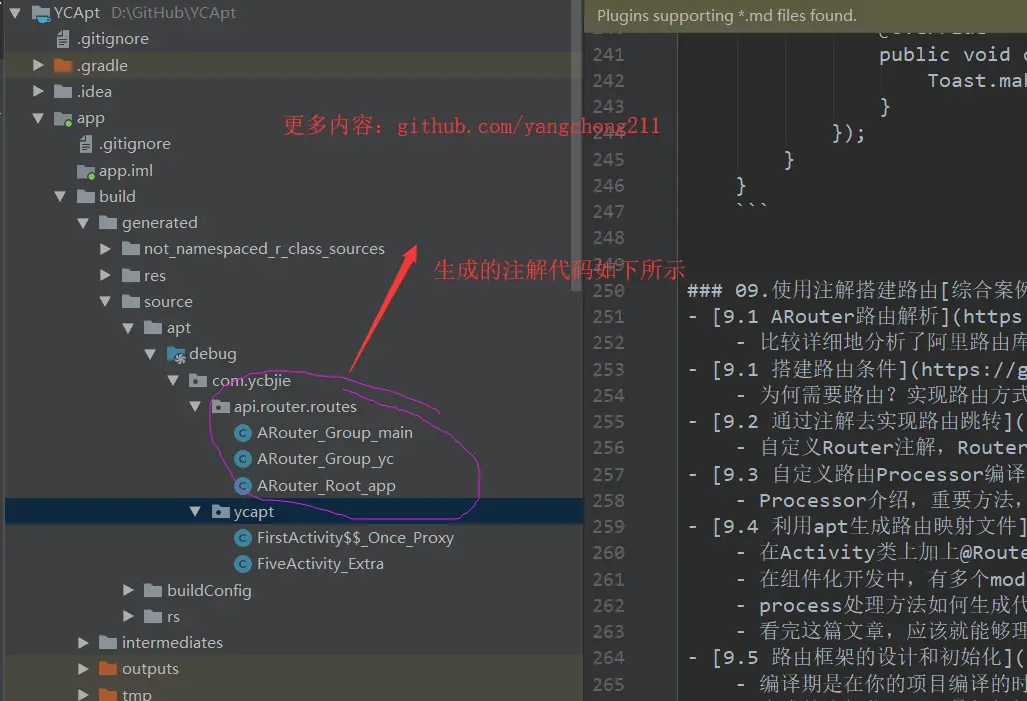Click the project tree vertical scrollbar
This screenshot has height=701, width=1027.
pyautogui.click(x=576, y=145)
